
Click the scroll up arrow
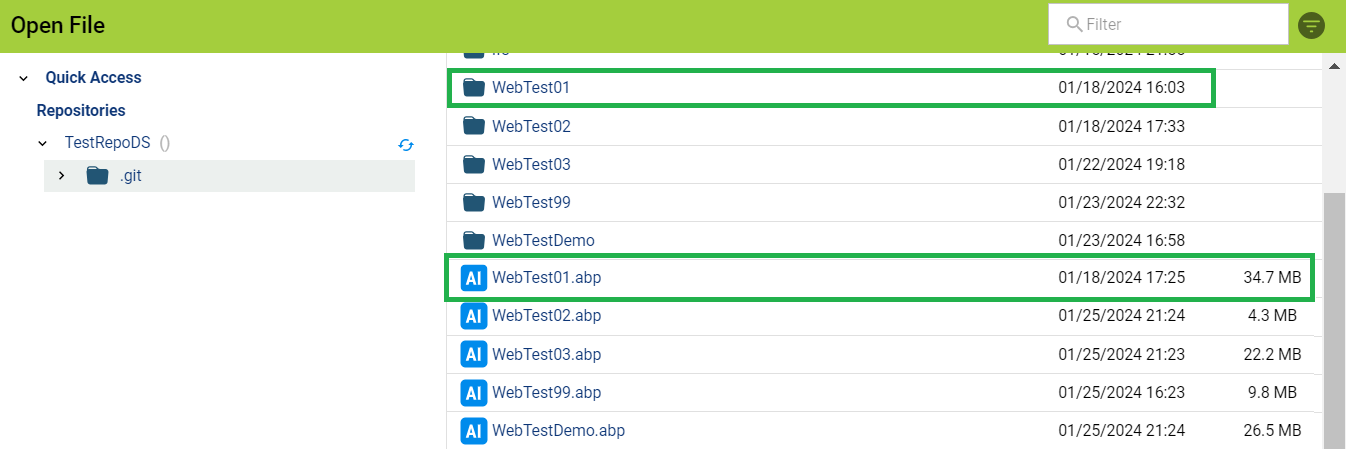pyautogui.click(x=1334, y=66)
